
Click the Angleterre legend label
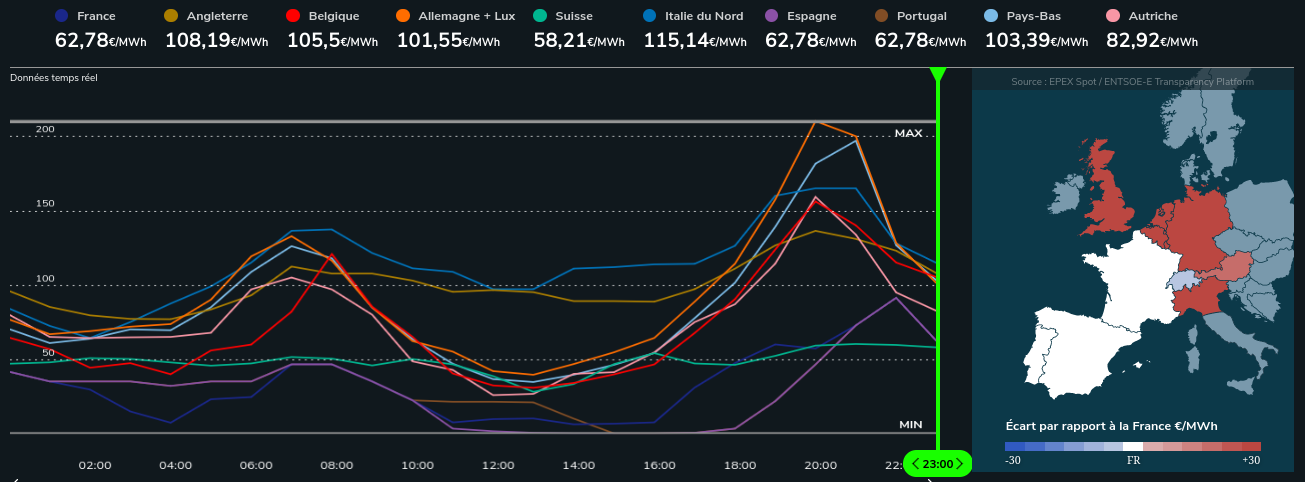(x=217, y=16)
